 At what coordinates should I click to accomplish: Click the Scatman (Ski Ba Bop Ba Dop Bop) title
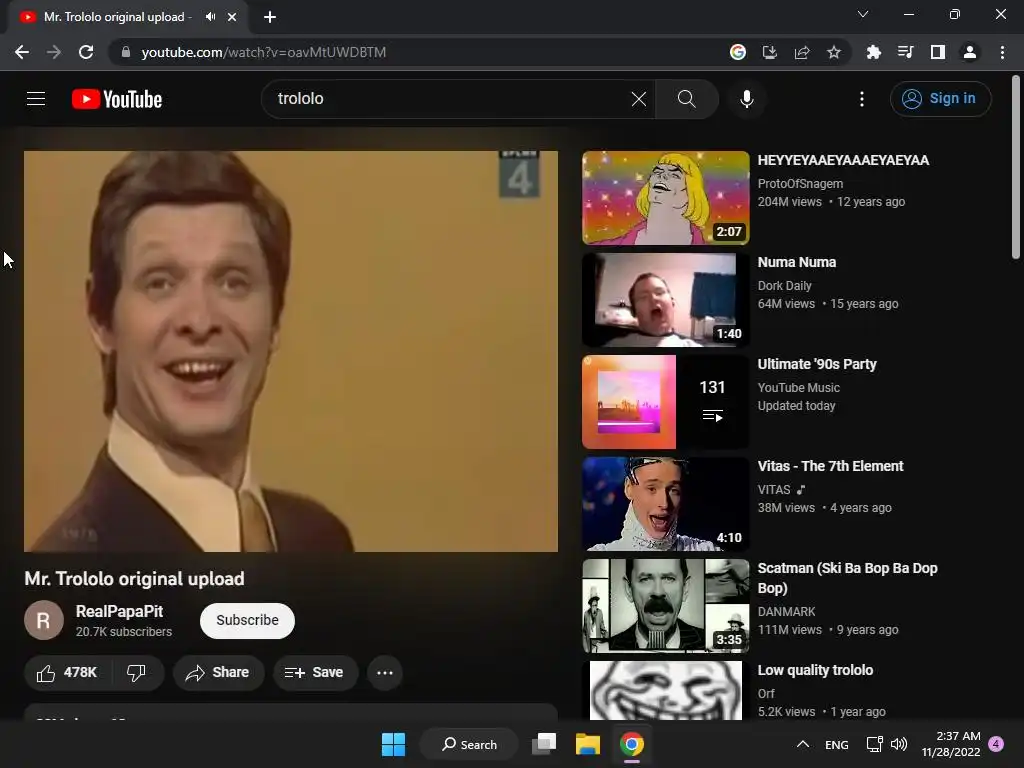point(847,578)
